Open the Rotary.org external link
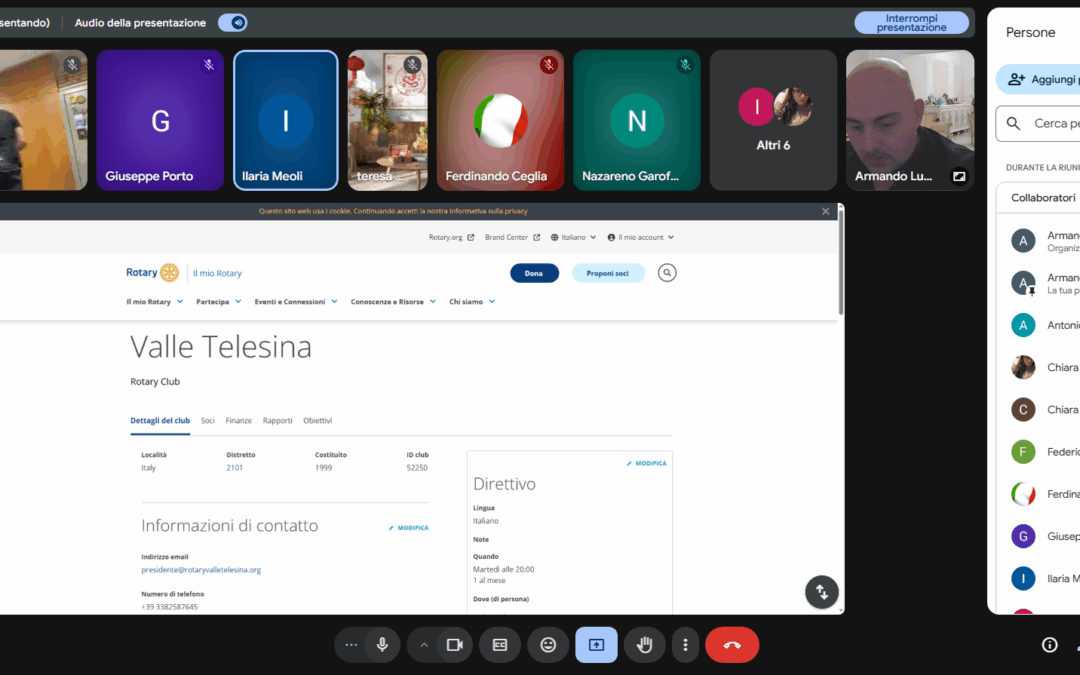This screenshot has height=675, width=1080. 451,237
